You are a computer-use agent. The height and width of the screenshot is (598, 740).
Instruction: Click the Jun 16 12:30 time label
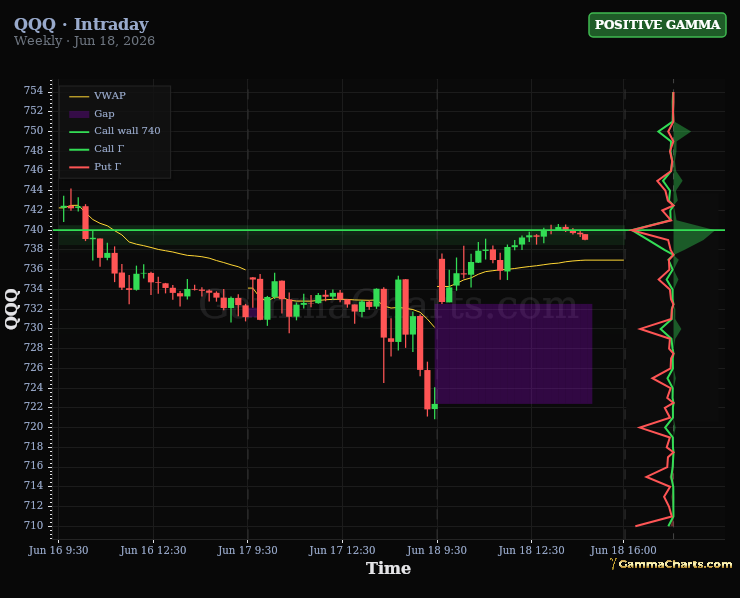(x=153, y=550)
